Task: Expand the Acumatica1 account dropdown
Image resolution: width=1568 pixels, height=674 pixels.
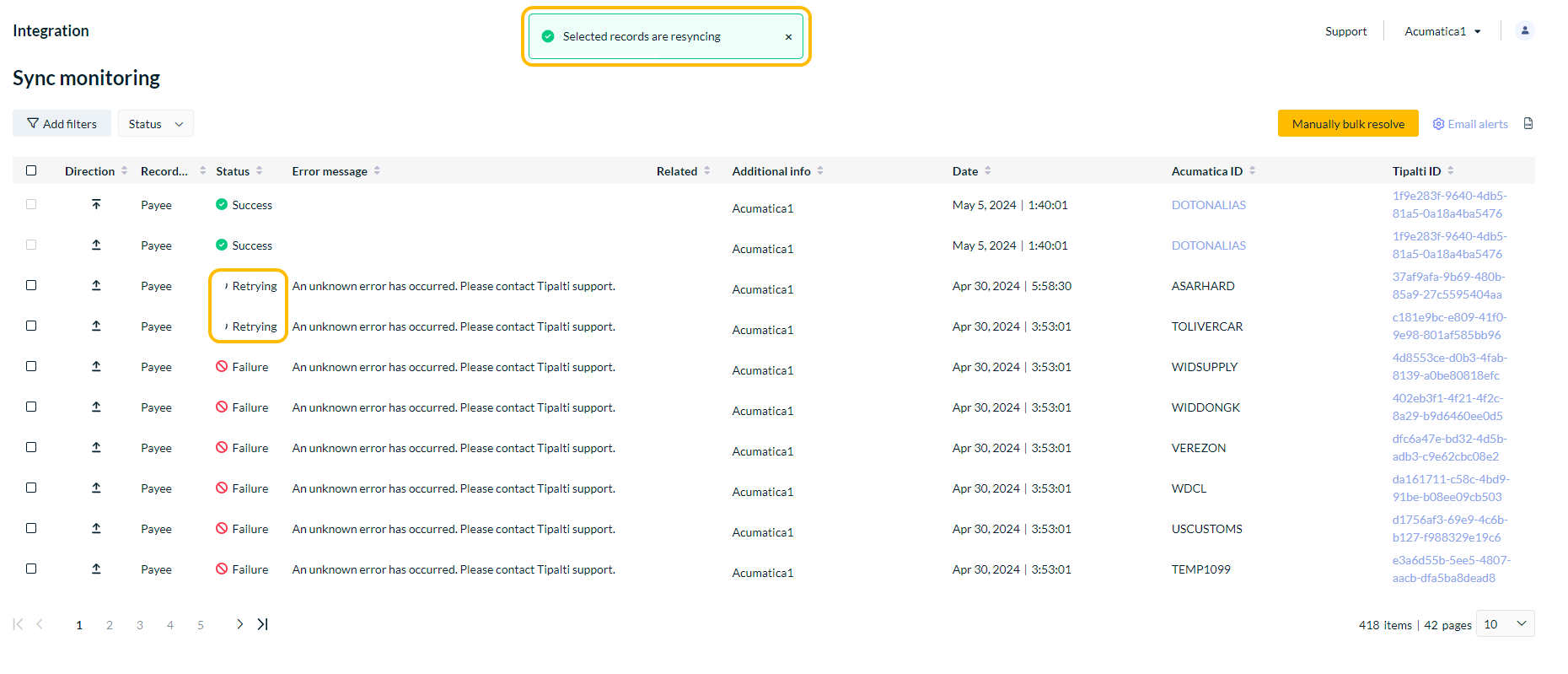Action: pos(1442,31)
